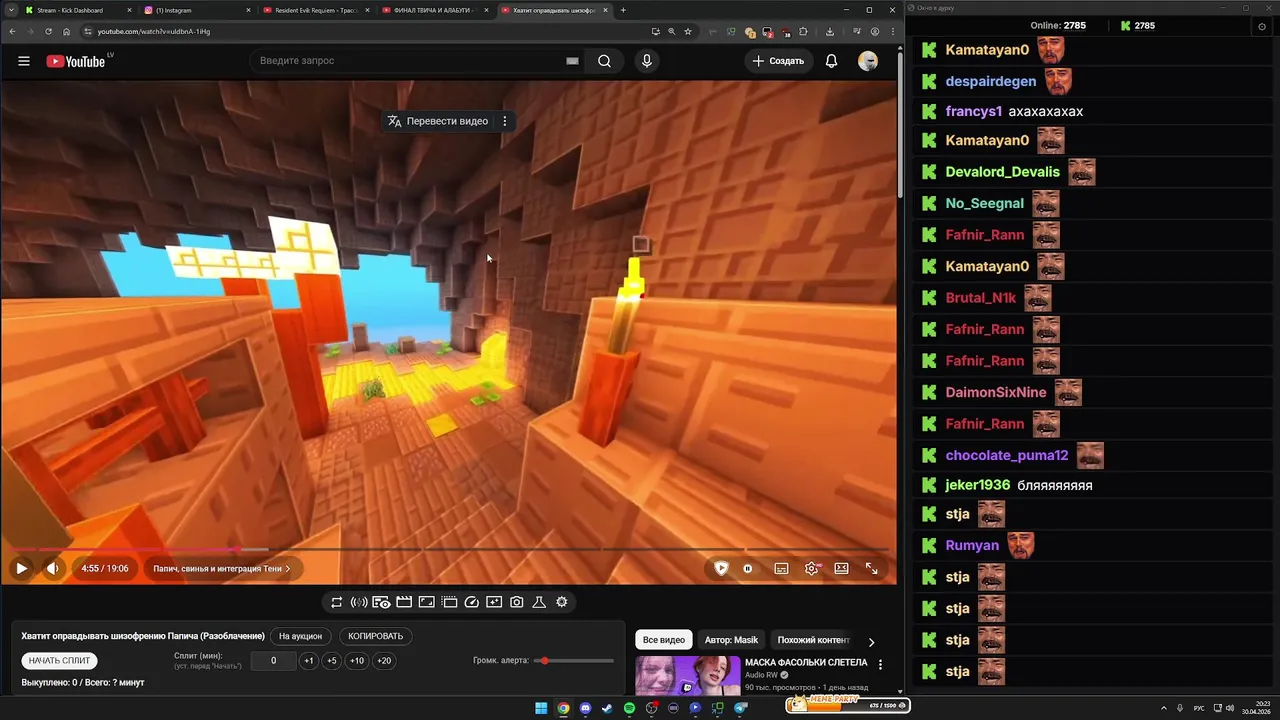Click the clapperboard cinema mode icon

point(404,602)
